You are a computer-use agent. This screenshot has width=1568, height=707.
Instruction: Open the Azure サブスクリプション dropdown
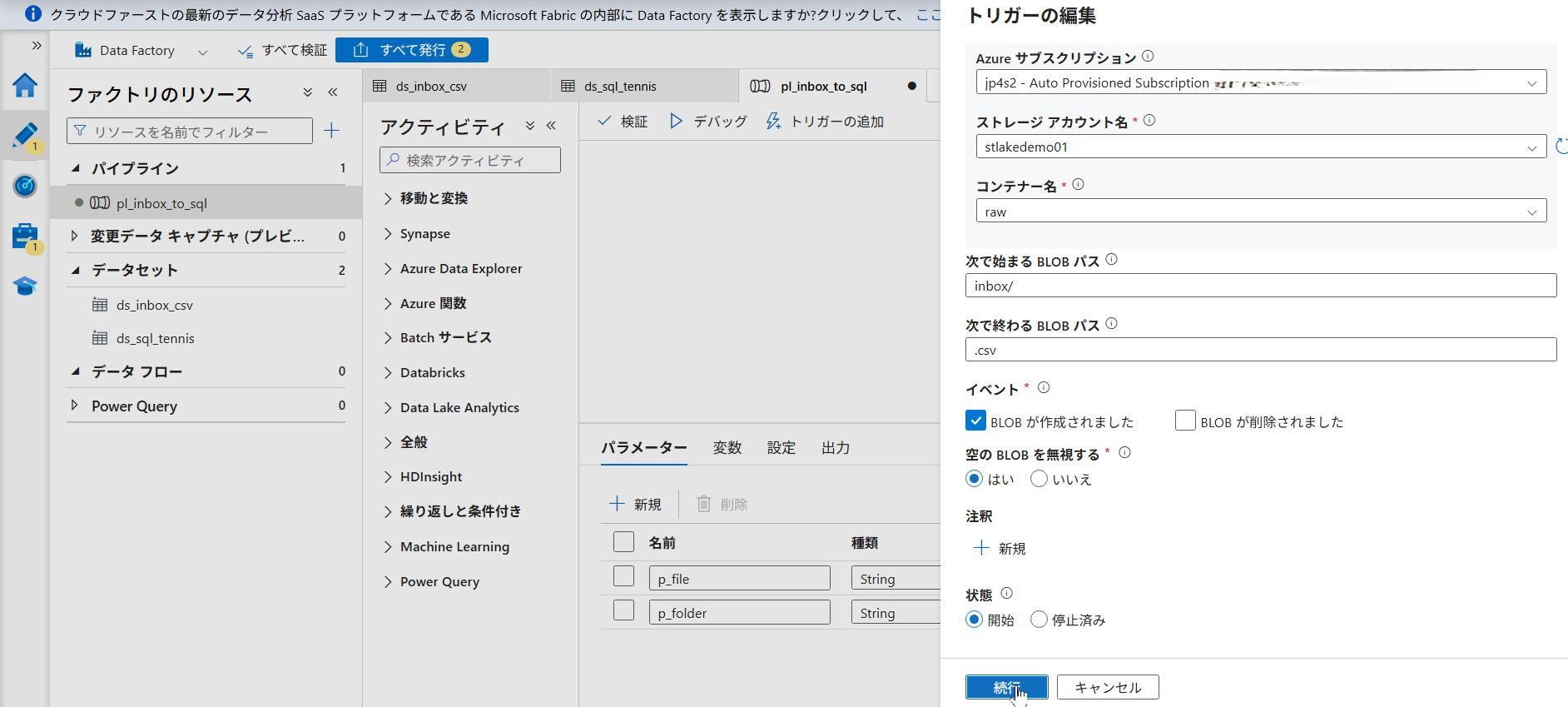pyautogui.click(x=1260, y=82)
